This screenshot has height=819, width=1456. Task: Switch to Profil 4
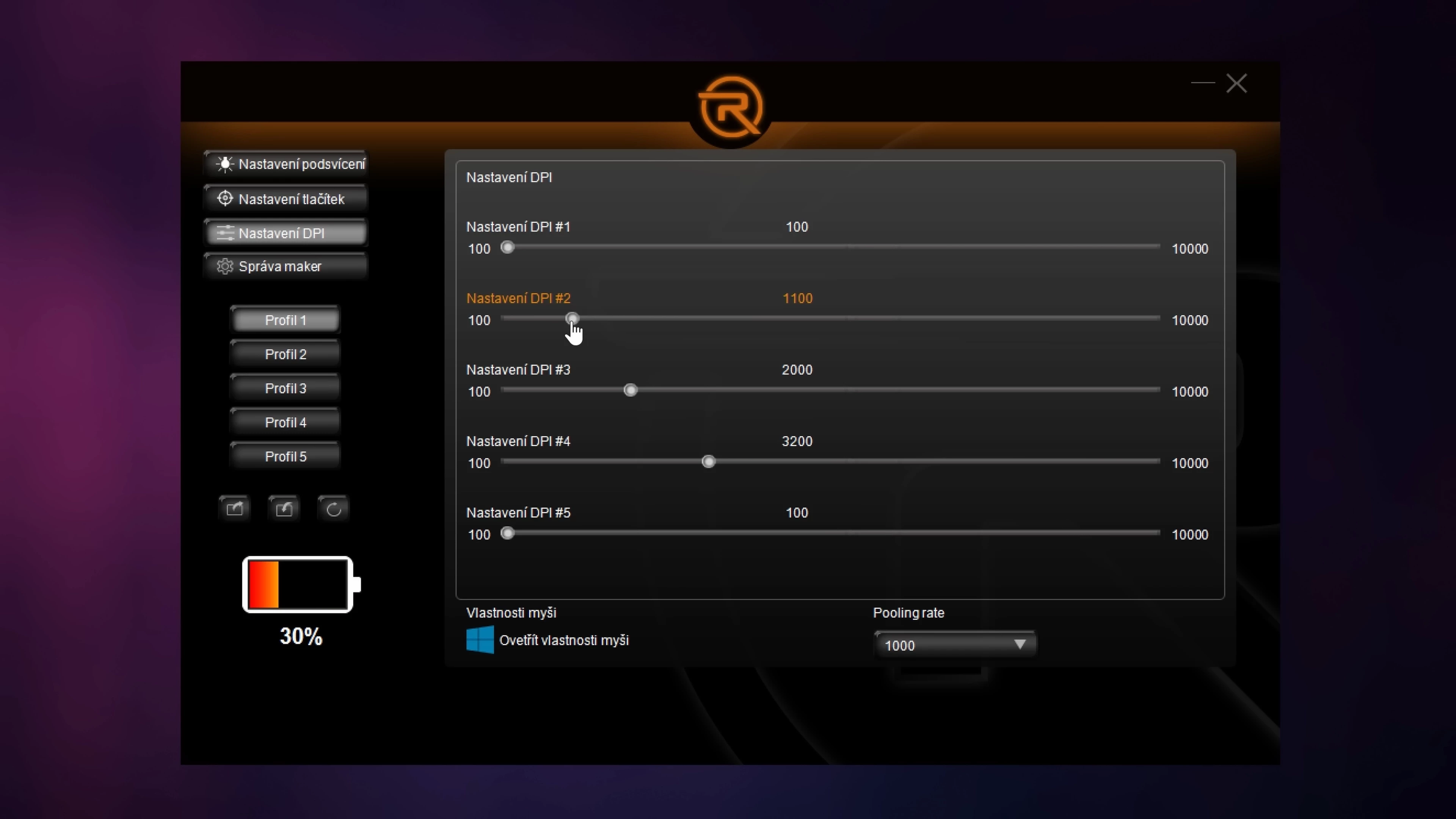[286, 422]
